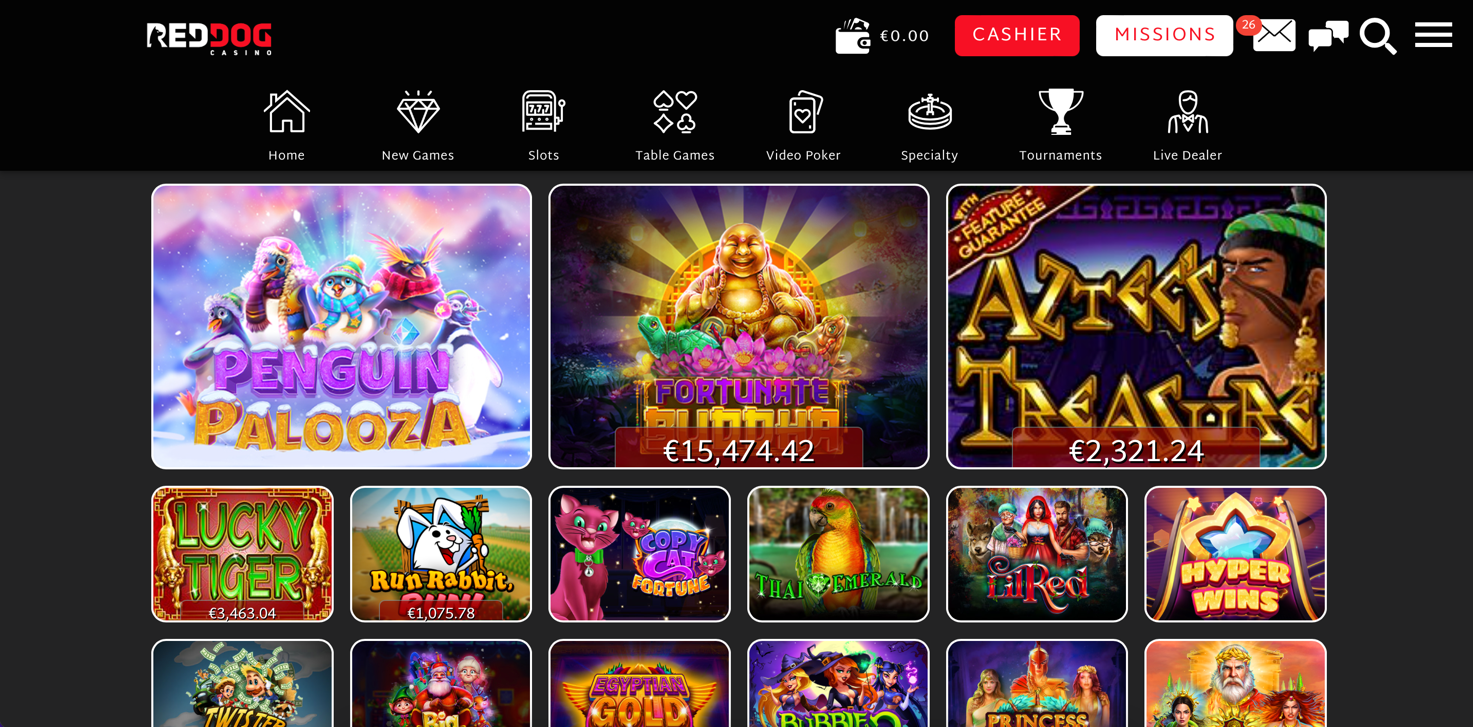Open the Live Dealer section

tap(1187, 126)
